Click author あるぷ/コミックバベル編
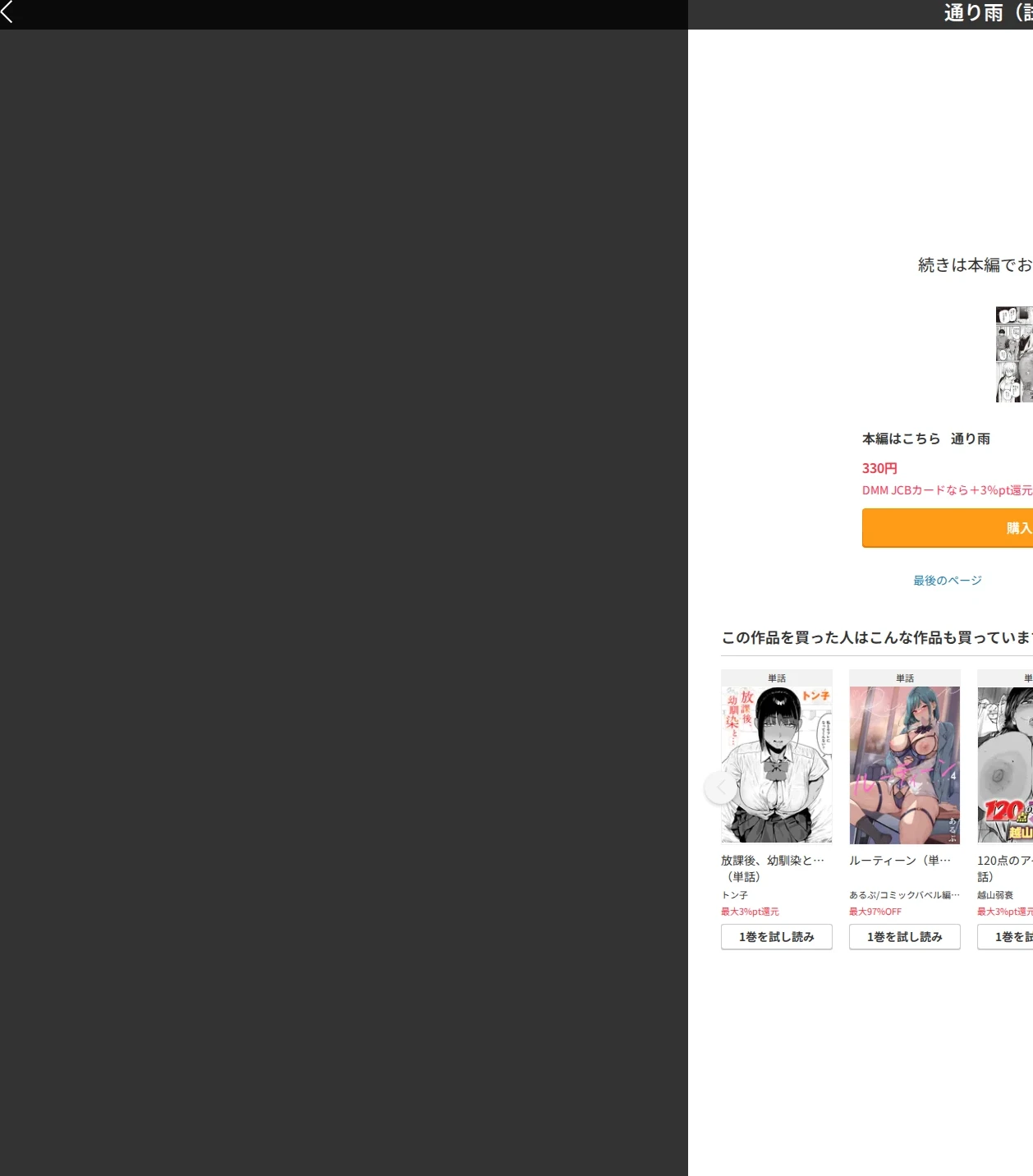 (904, 895)
